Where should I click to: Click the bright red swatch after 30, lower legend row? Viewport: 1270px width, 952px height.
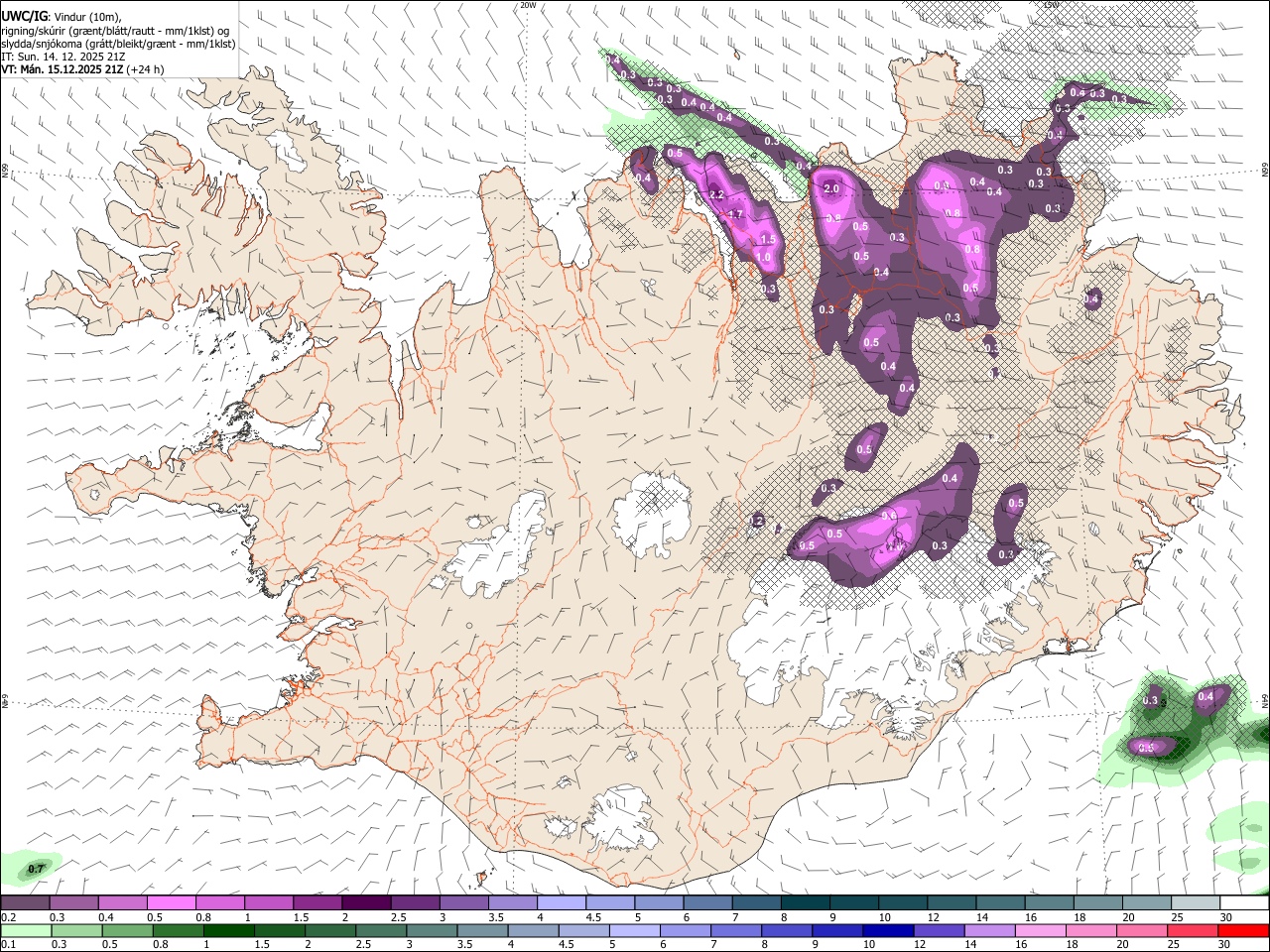(x=1243, y=931)
